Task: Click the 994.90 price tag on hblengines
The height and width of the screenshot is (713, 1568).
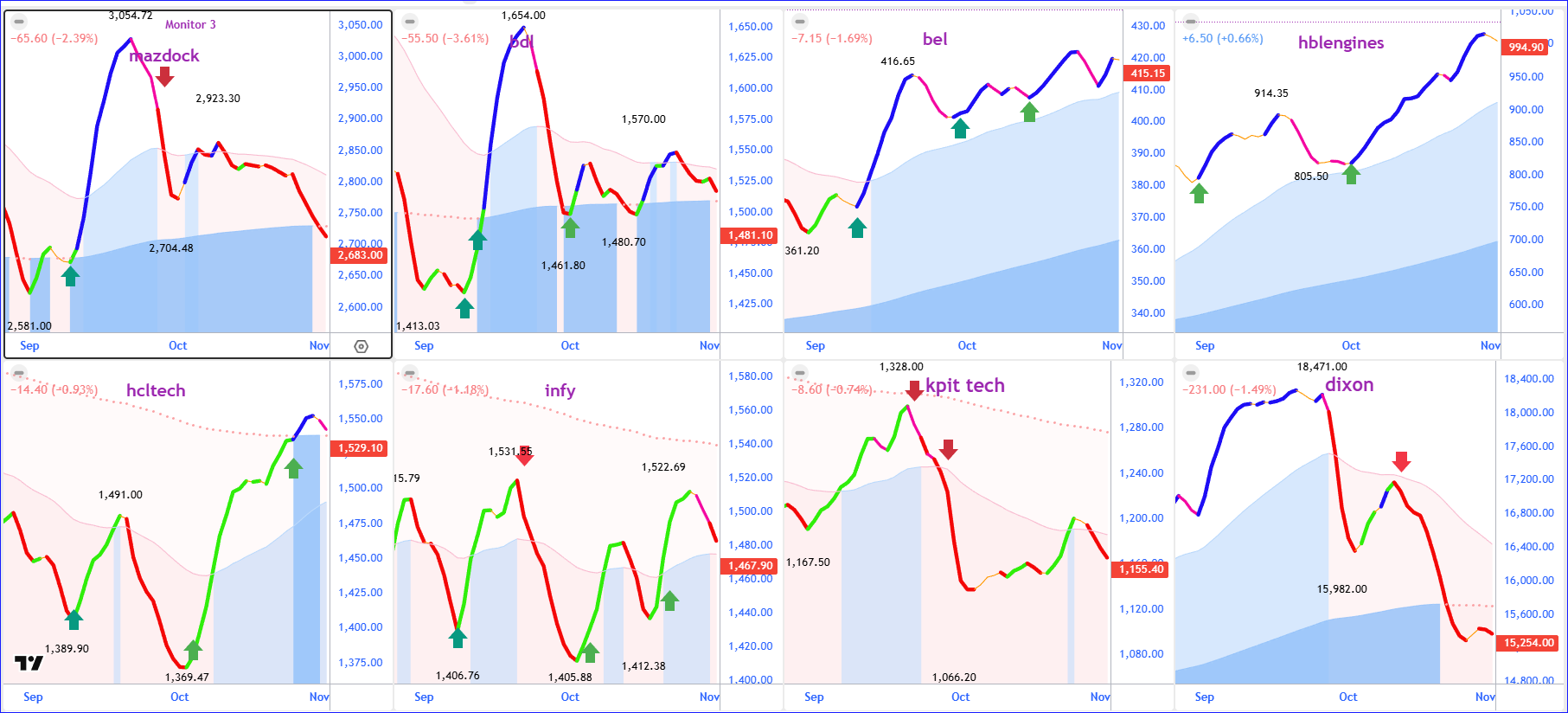Action: 1526,48
